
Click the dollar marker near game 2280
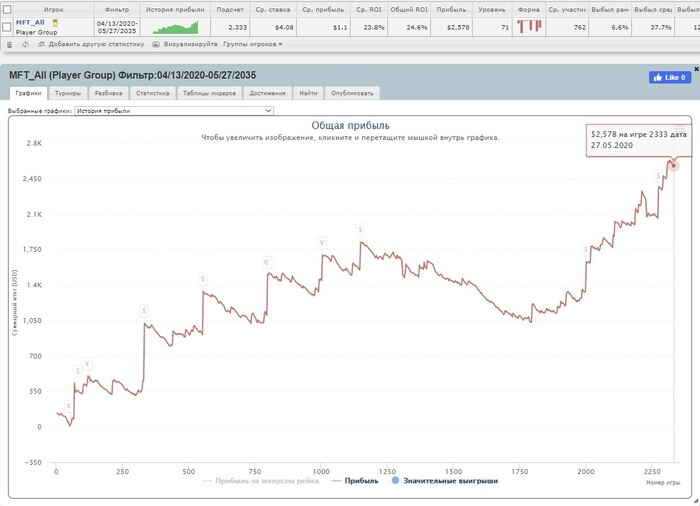point(658,176)
